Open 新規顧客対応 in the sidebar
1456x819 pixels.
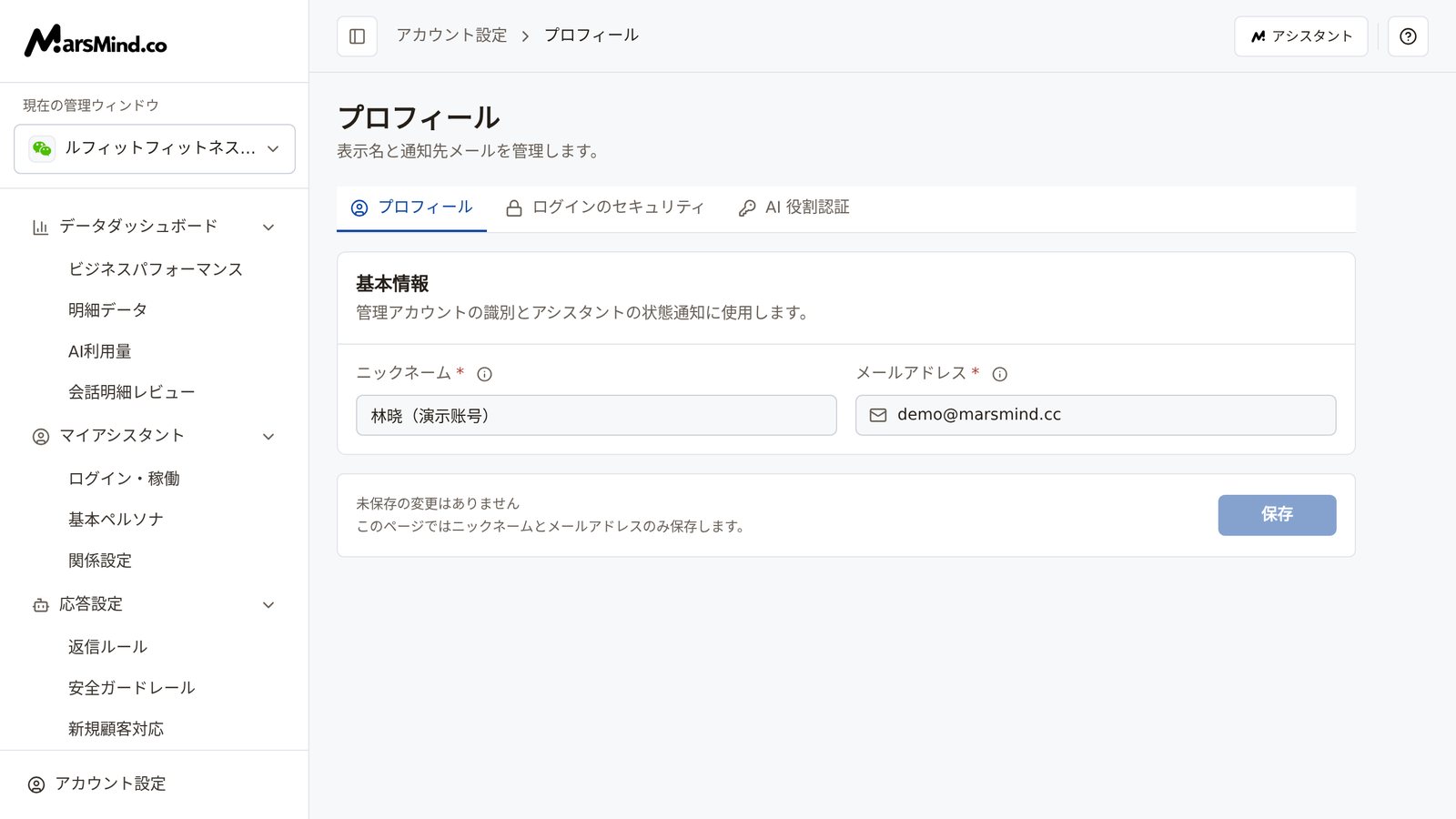(x=116, y=729)
